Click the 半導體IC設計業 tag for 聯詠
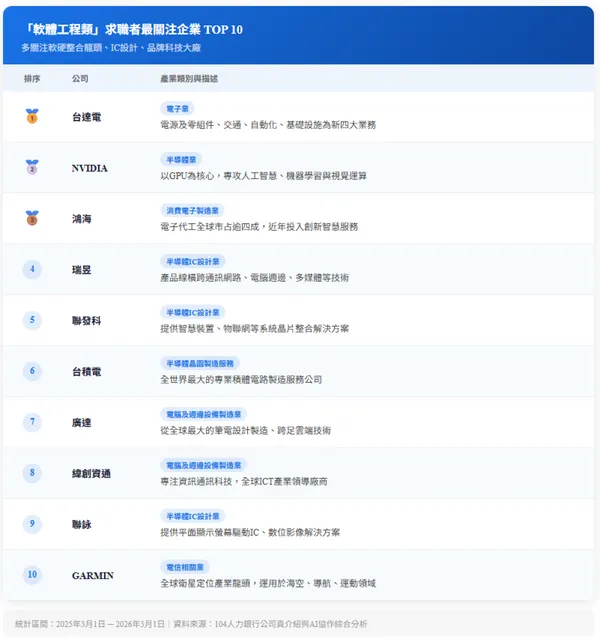The image size is (600, 639). (x=193, y=516)
